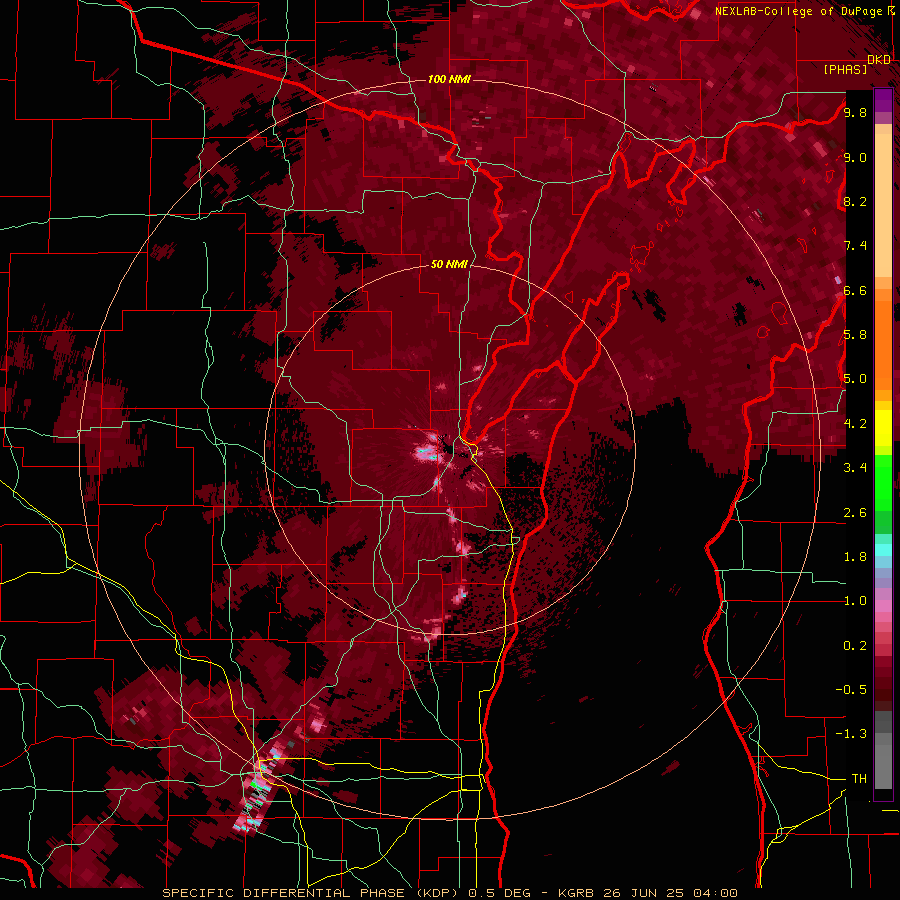
Task: Click the 9.0 value on the color scale
Action: pyautogui.click(x=855, y=157)
